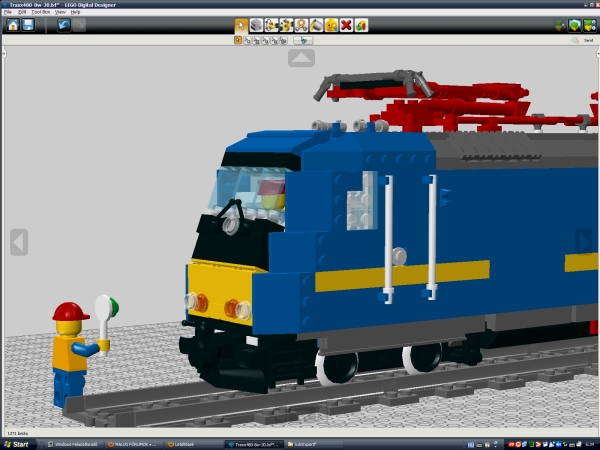This screenshot has height=450, width=600.
Task: Pick the Hinge Align tool
Action: (x=286, y=26)
